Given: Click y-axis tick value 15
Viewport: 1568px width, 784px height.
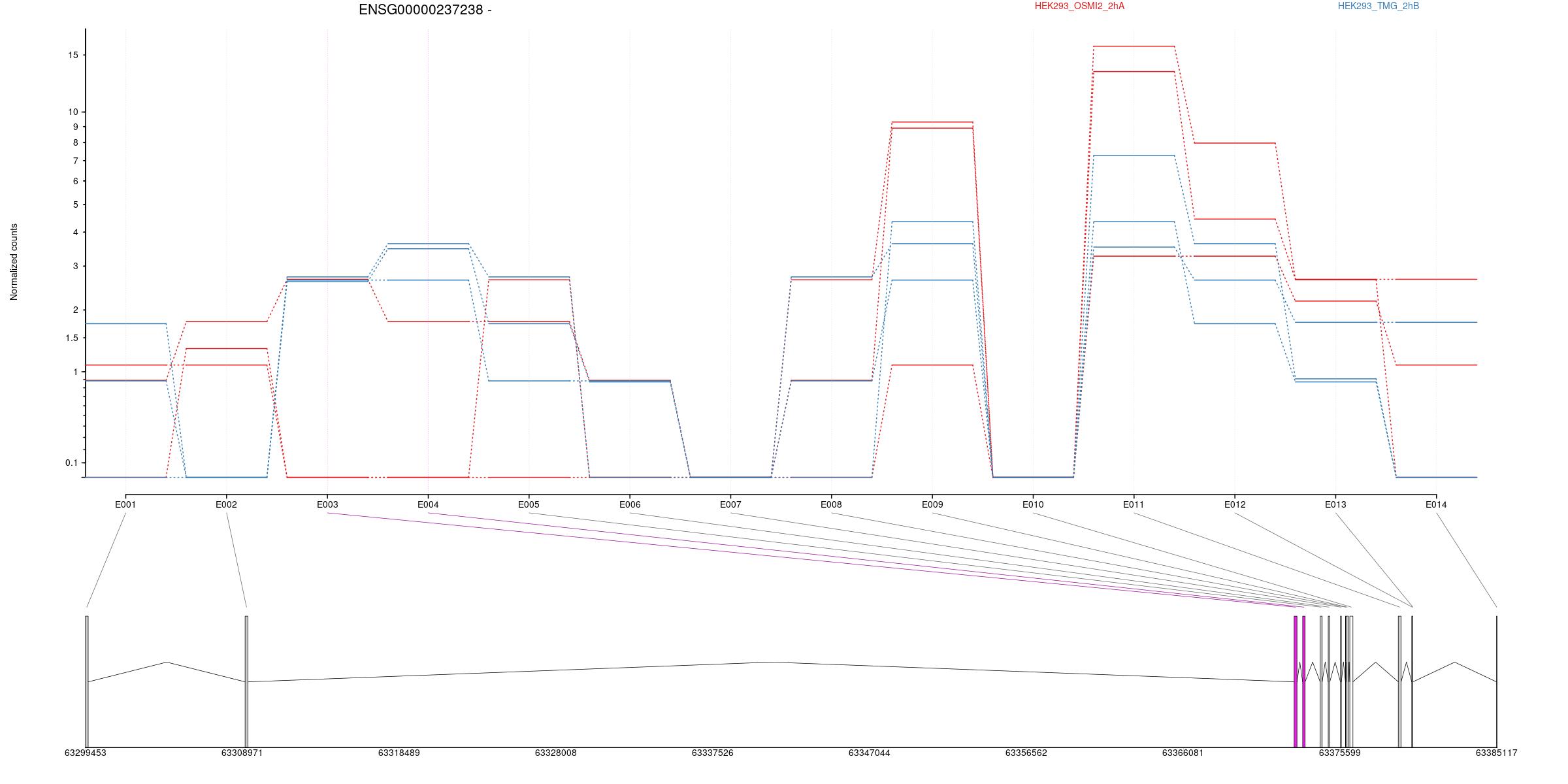Looking at the screenshot, I should click(x=73, y=55).
